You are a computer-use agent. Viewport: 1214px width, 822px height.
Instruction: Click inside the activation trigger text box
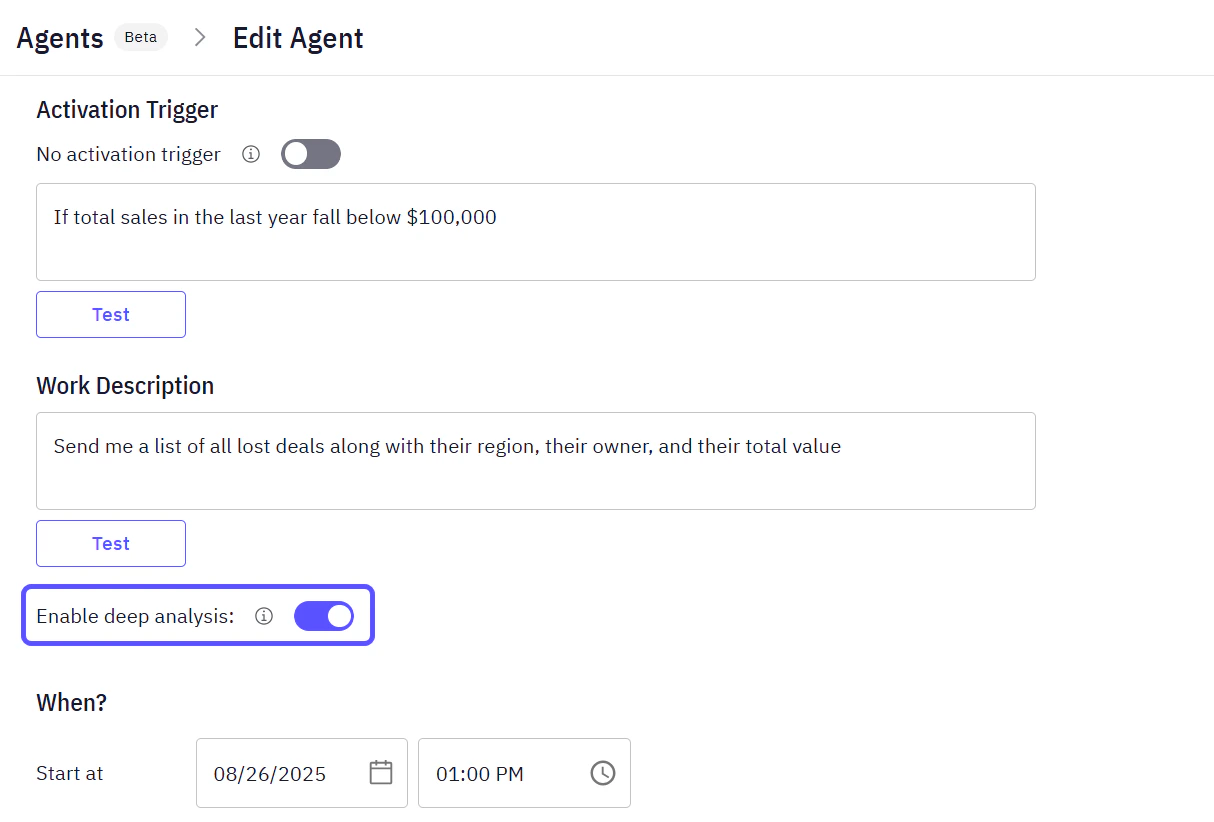click(x=535, y=232)
